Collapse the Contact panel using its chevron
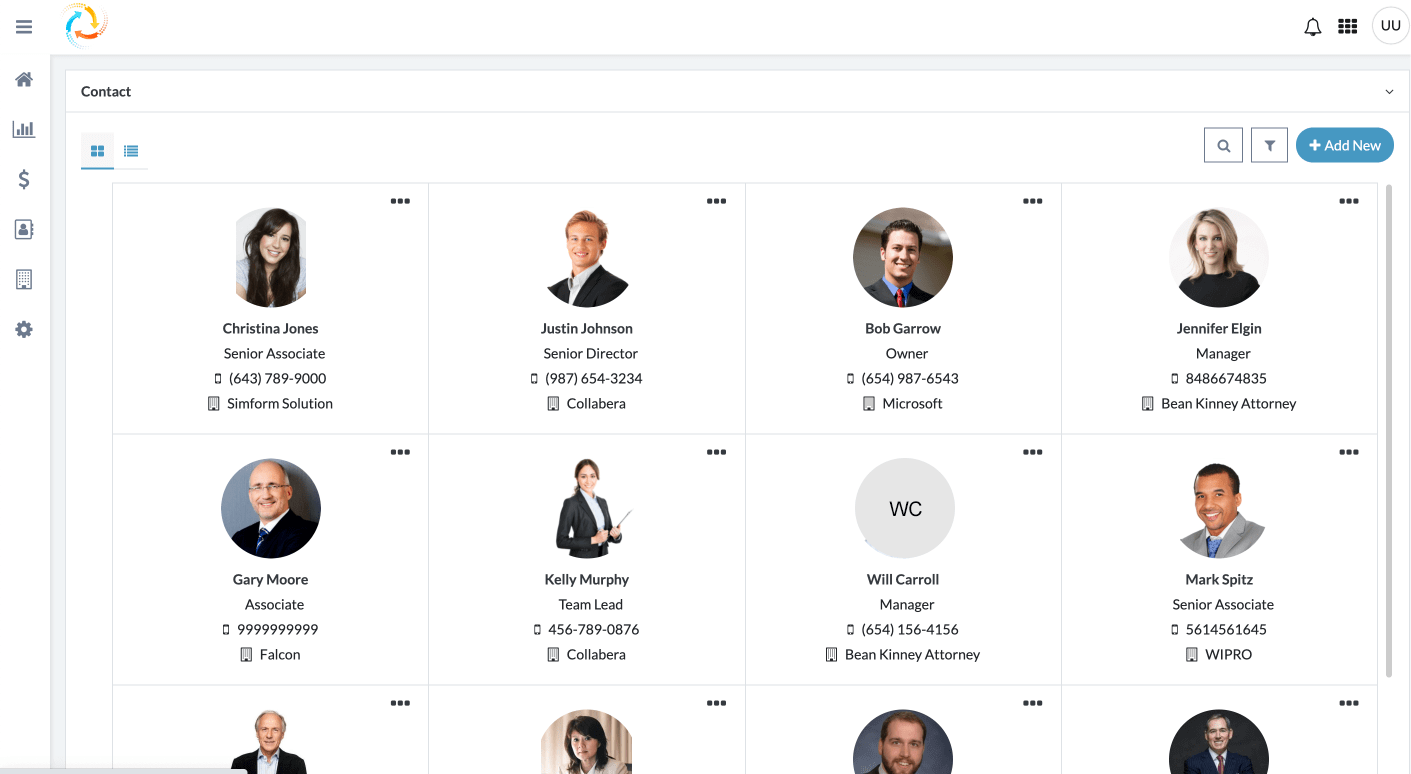This screenshot has height=774, width=1411. (1389, 91)
